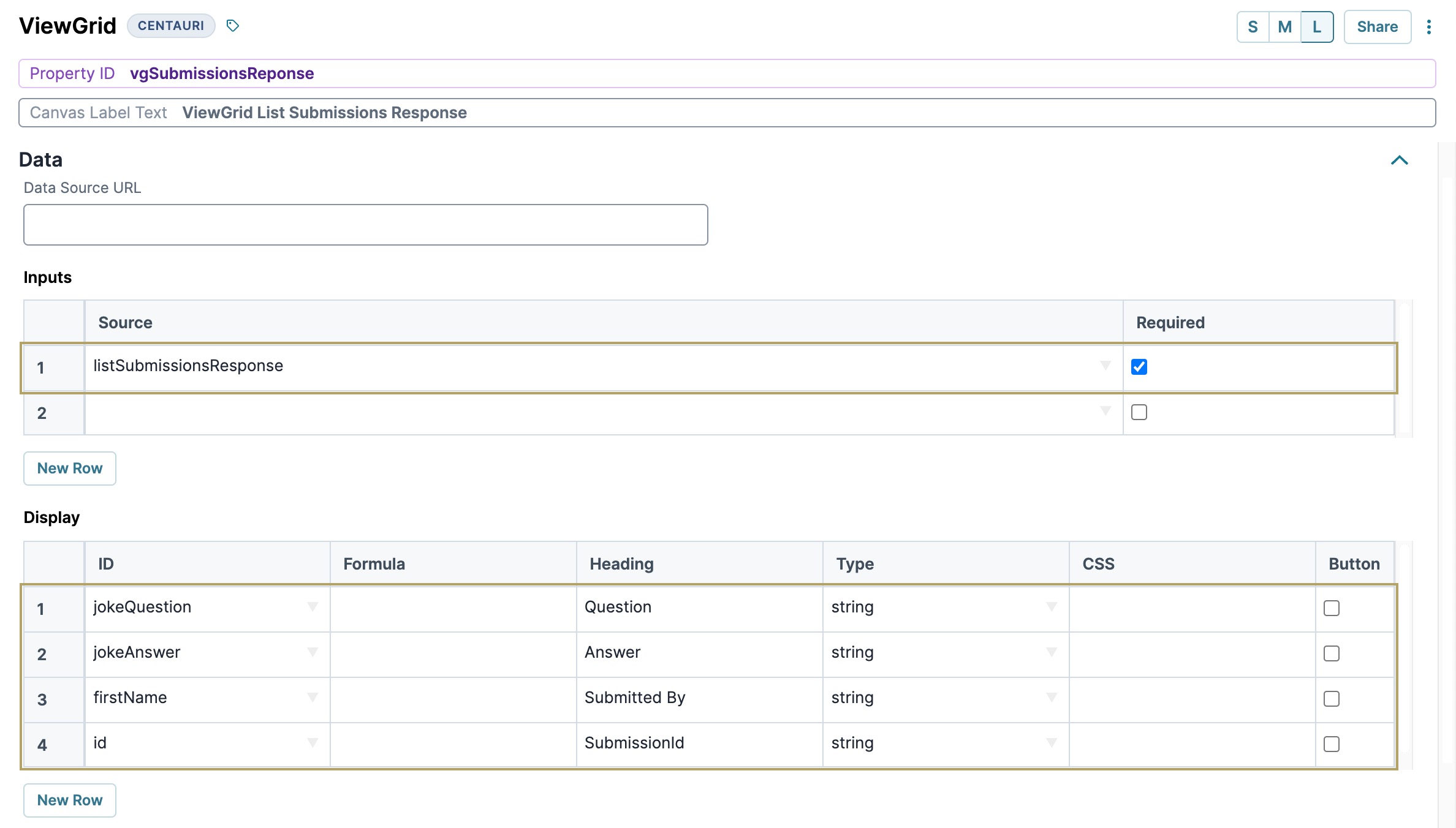Click New Row under Inputs table
1456x828 pixels.
tap(70, 469)
